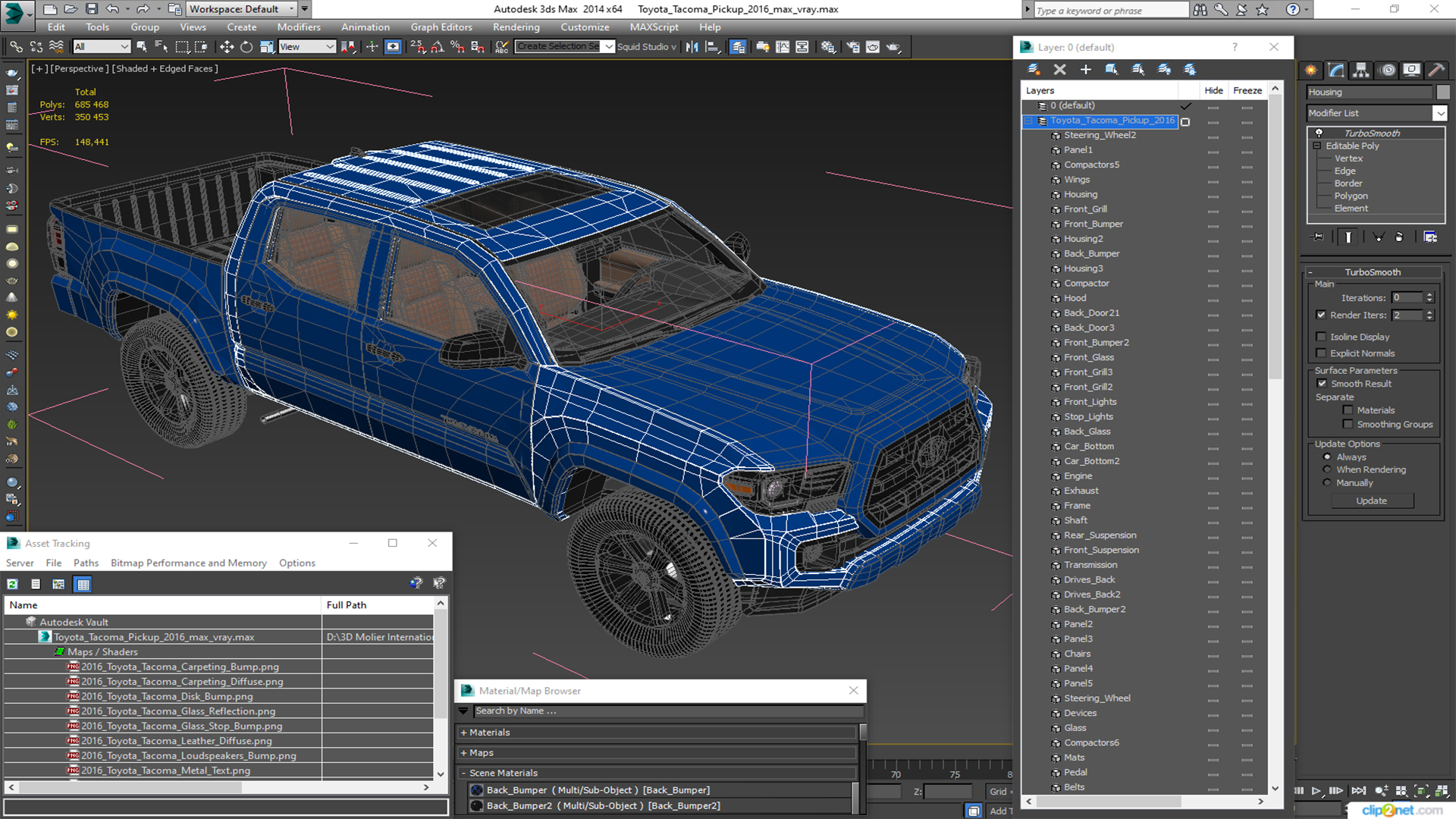Screen dimensions: 1456x819
Task: Click Refresh icon in Asset Tracking toolbar
Action: click(x=12, y=584)
